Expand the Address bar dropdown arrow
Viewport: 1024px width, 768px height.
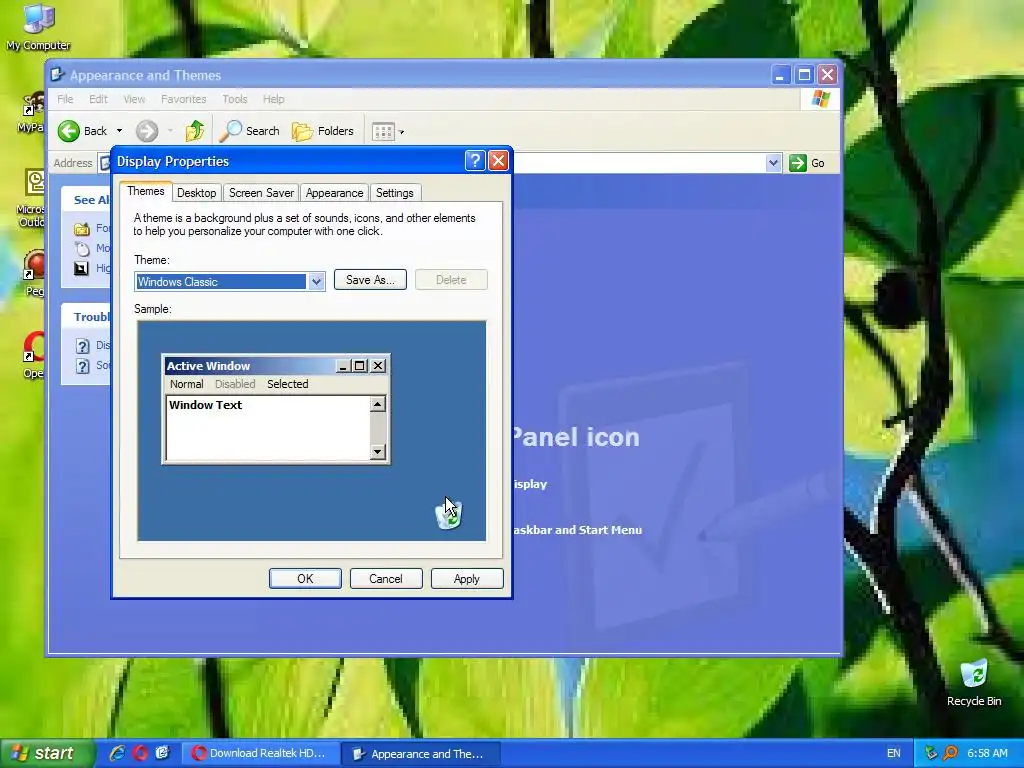point(773,163)
